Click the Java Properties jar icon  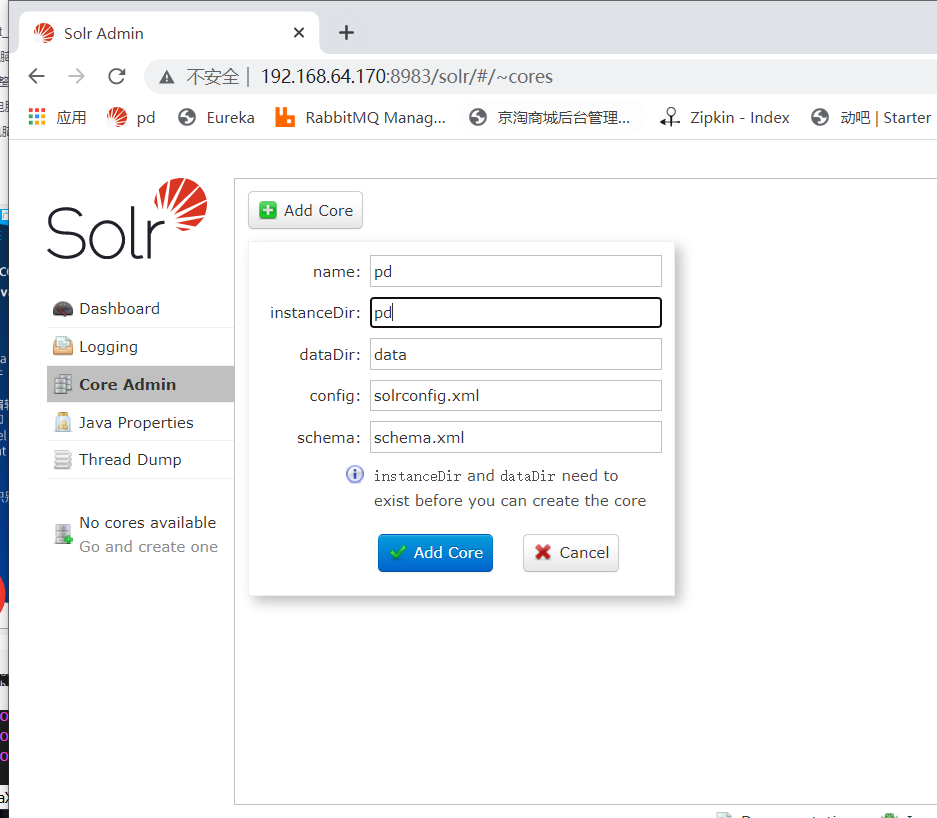coord(63,422)
